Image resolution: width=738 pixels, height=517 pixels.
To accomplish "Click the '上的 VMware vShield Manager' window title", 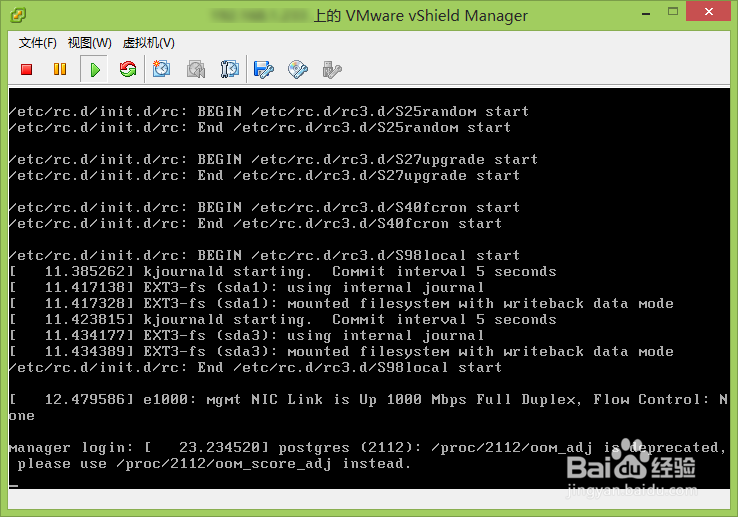I will pyautogui.click(x=420, y=16).
